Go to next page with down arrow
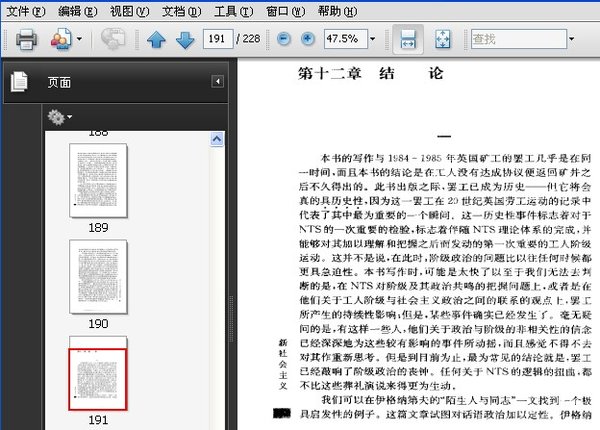600x430 pixels. pyautogui.click(x=185, y=40)
